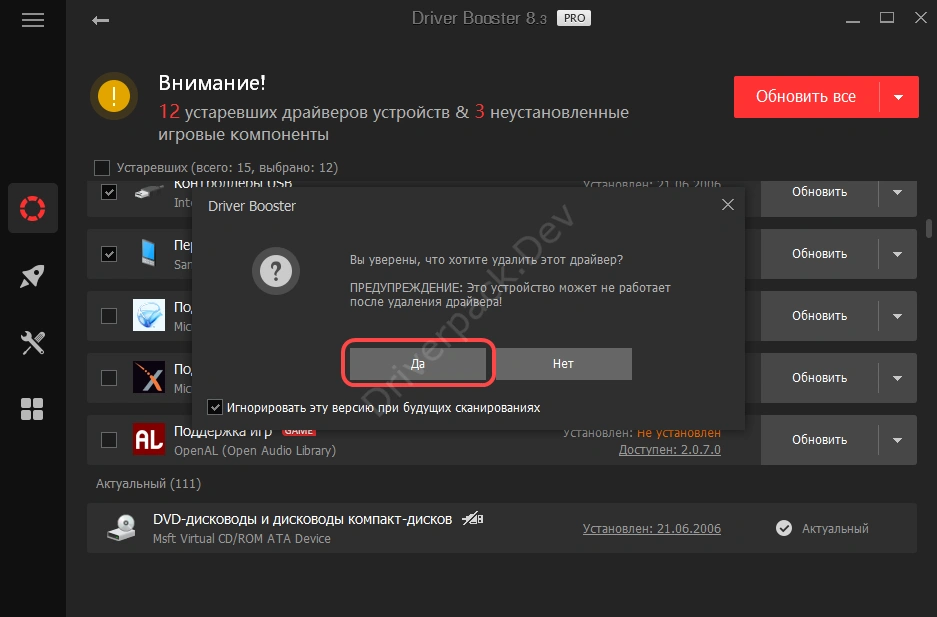
Task: Open Установлен: 21.06.2006 link for DVD drive
Action: 651,529
